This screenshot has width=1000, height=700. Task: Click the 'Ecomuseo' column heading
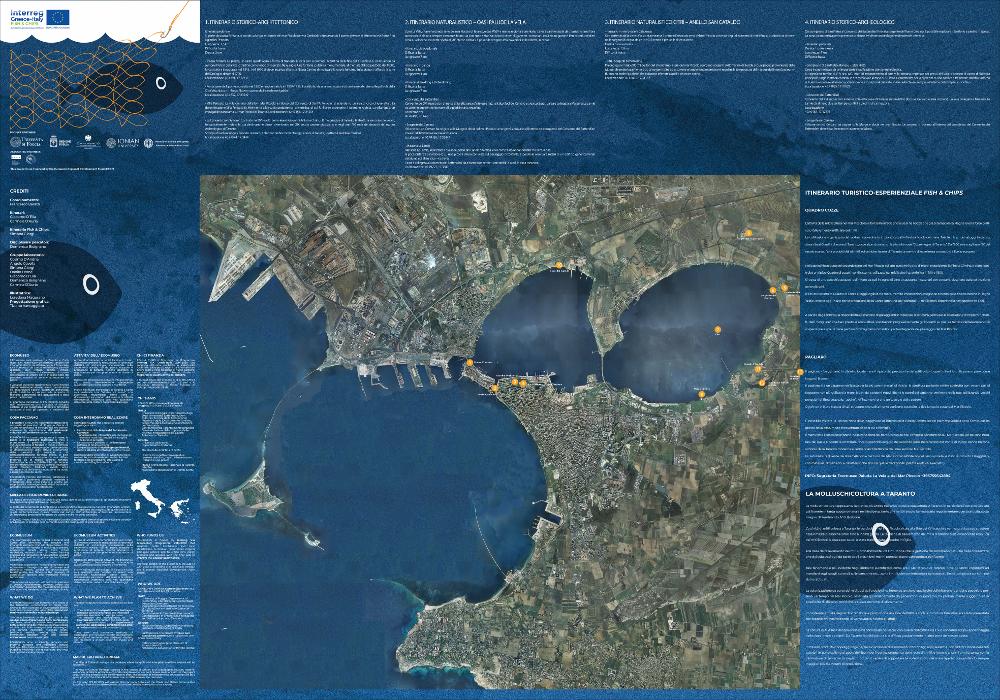(20, 356)
